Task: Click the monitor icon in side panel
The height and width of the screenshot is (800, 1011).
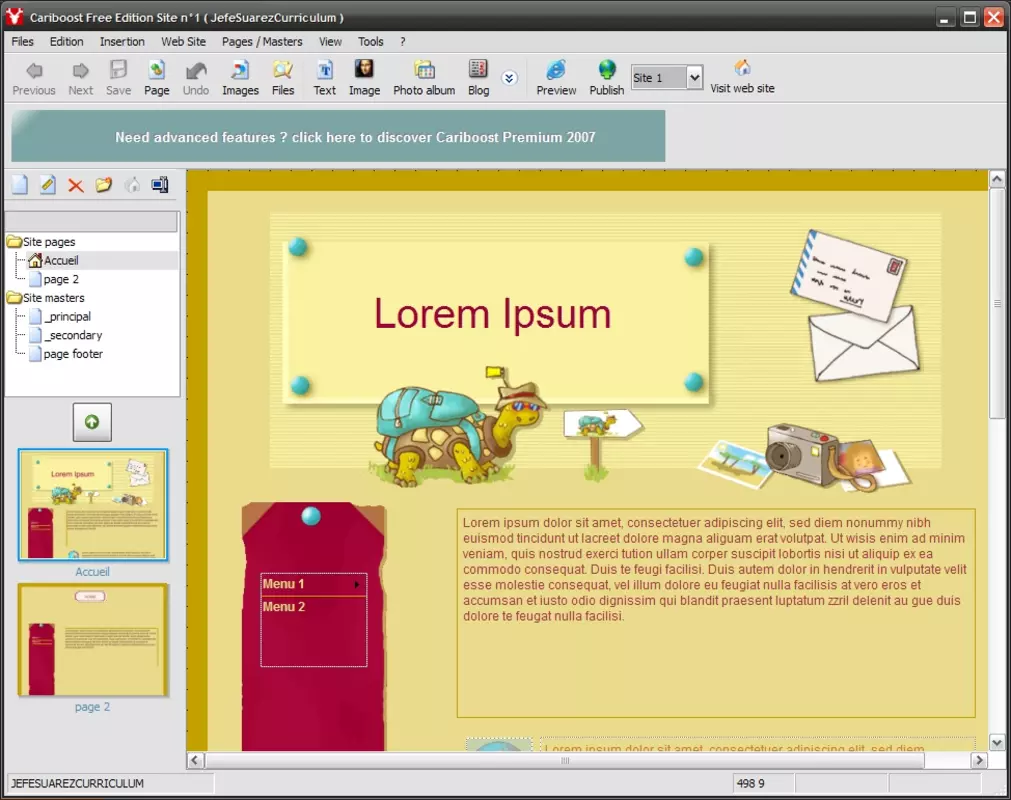Action: pos(160,185)
